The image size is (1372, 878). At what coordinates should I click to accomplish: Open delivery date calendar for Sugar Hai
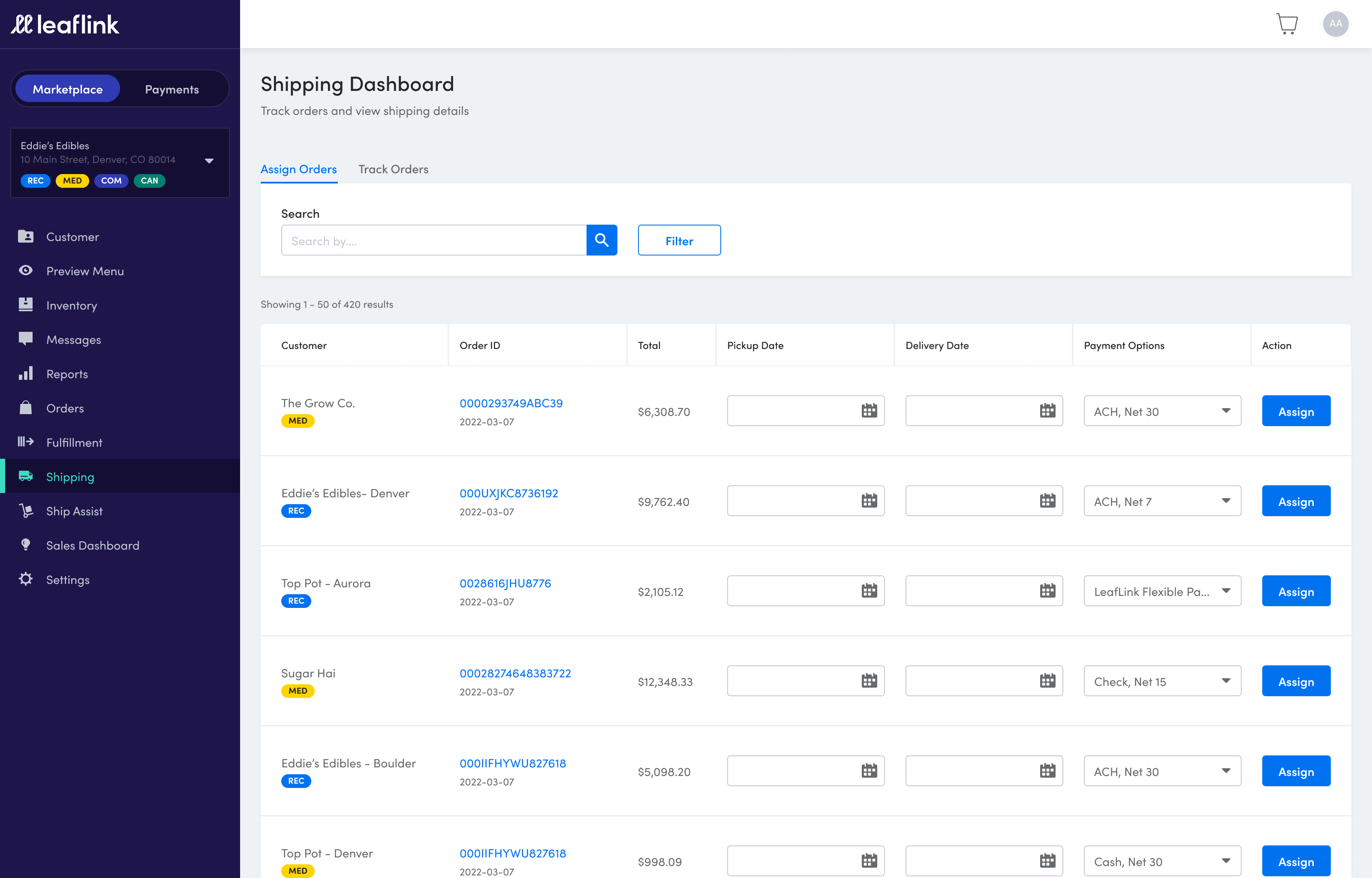pos(1047,681)
